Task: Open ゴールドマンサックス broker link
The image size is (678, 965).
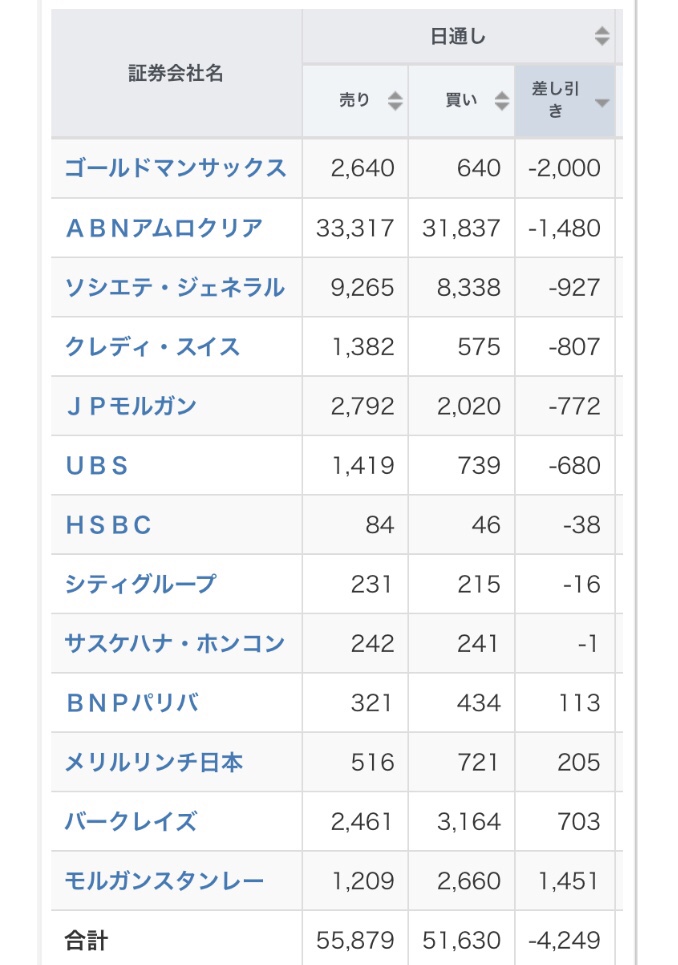Action: (175, 168)
